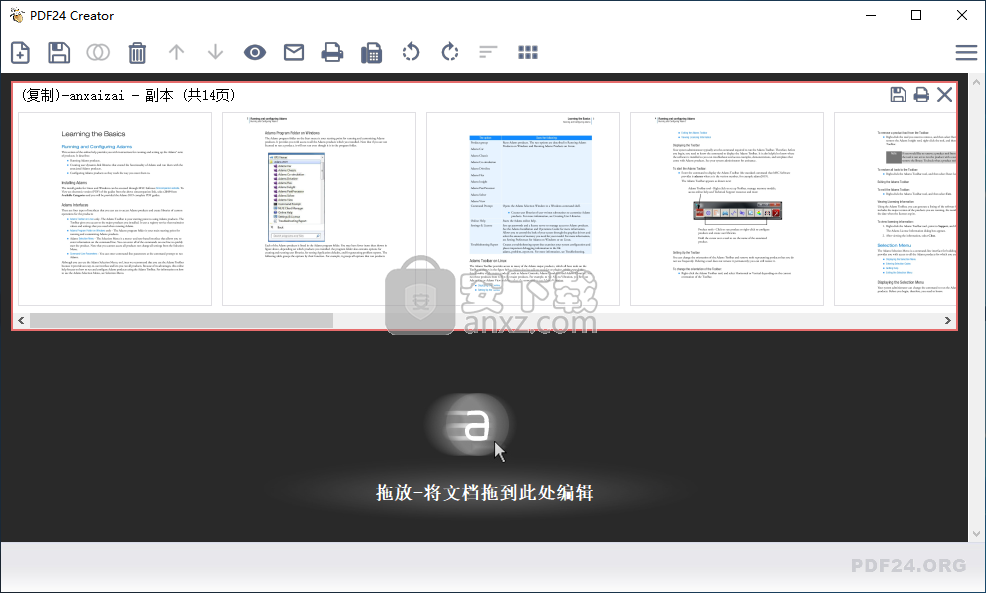This screenshot has height=593, width=986.
Task: Merge documents with the overlapping circles icon
Action: tap(98, 52)
